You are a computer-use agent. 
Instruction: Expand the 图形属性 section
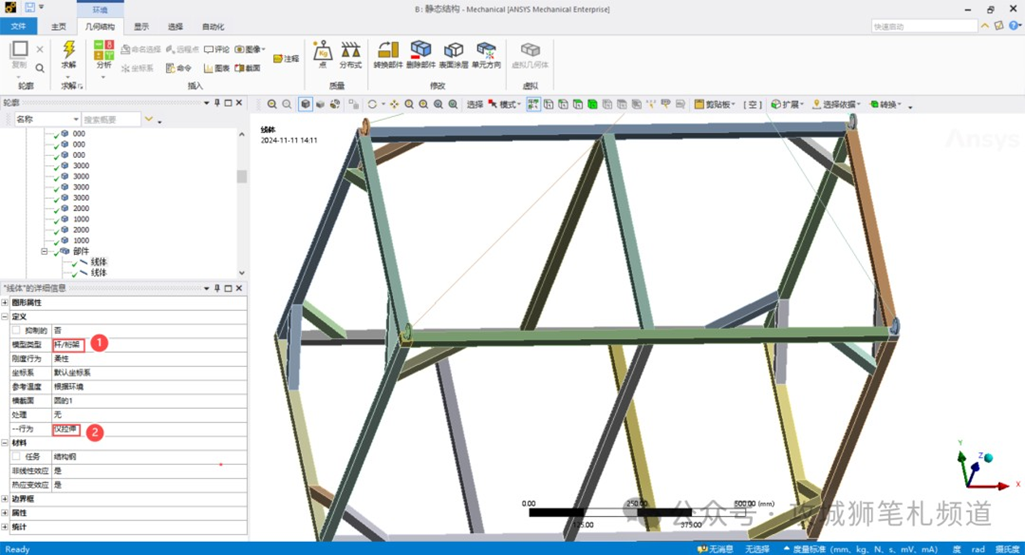(x=5, y=303)
